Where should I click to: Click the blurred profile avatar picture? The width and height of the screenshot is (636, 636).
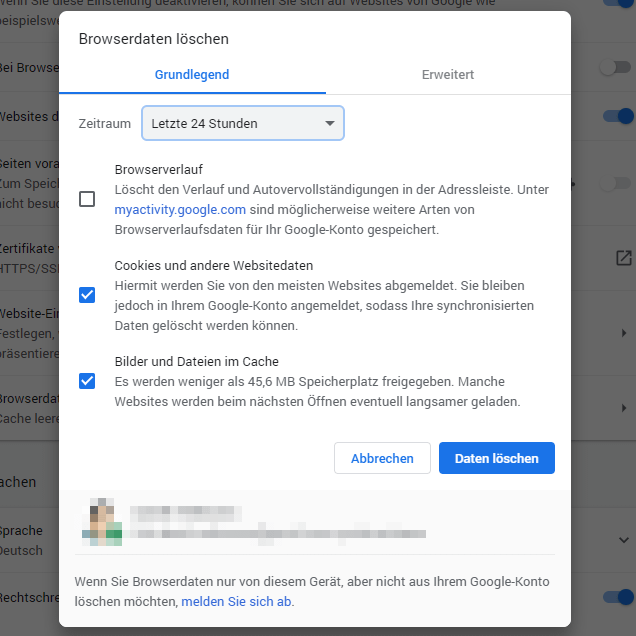point(102,522)
